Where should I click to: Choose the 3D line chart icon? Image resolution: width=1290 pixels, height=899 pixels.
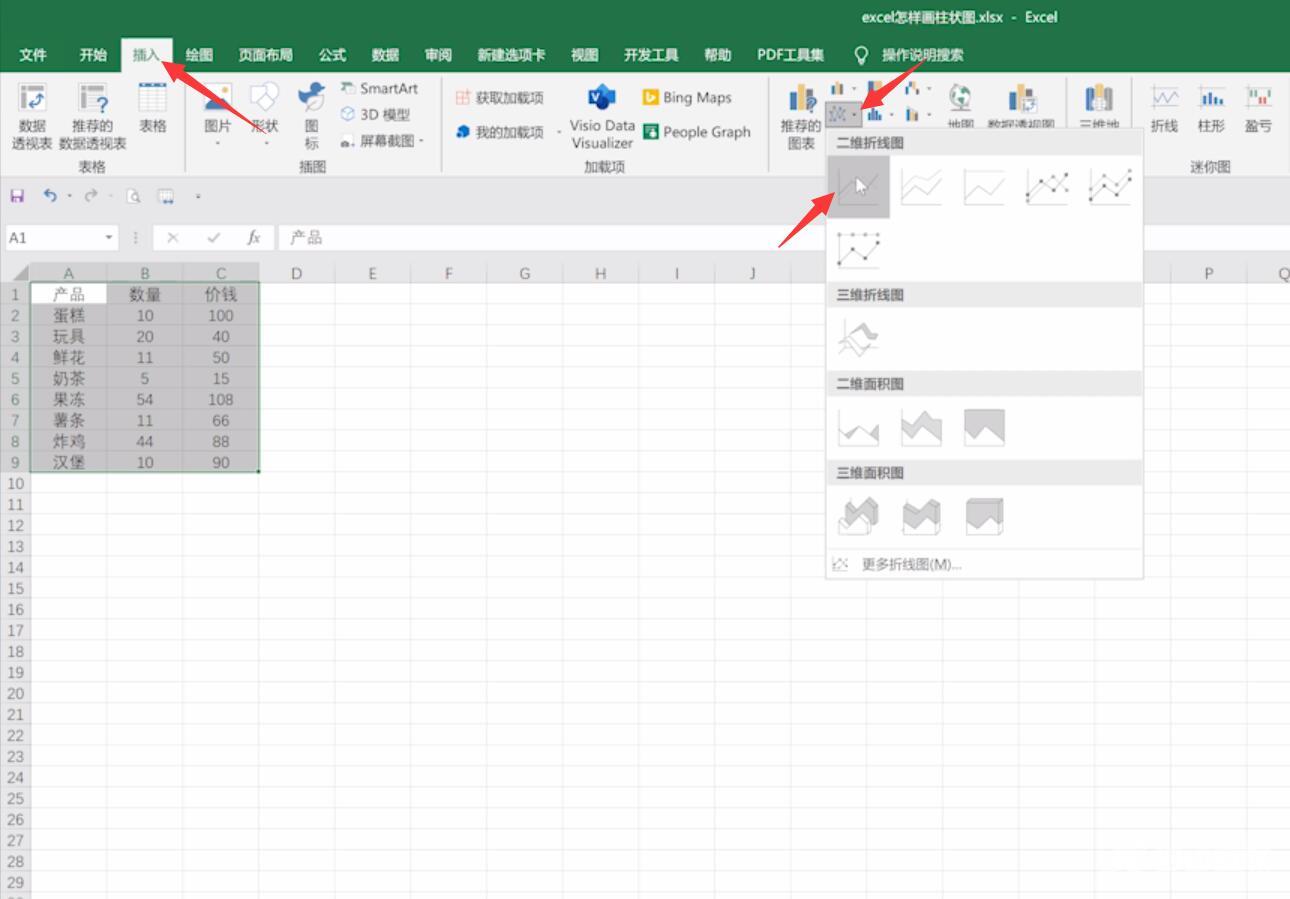click(859, 339)
